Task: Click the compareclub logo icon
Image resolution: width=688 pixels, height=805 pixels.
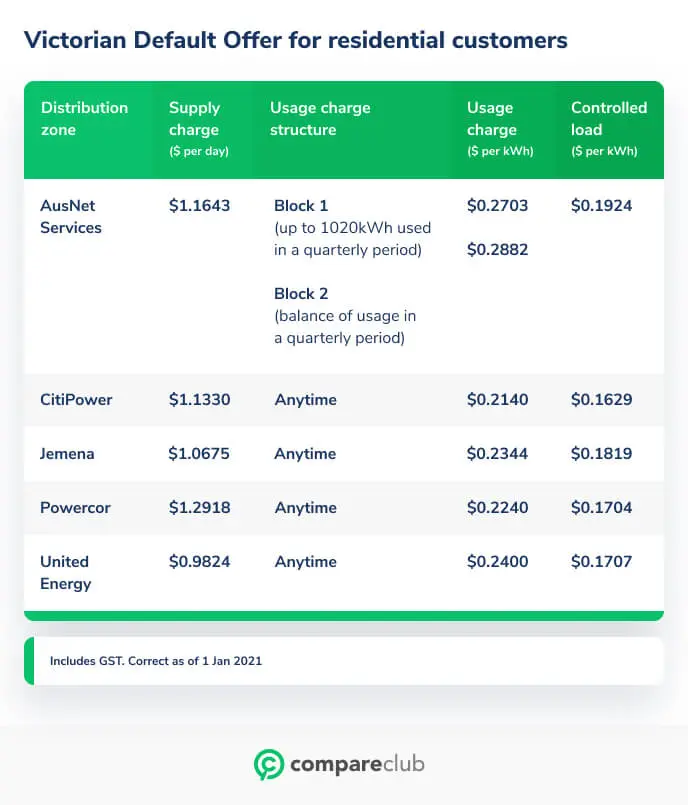Action: pyautogui.click(x=269, y=764)
